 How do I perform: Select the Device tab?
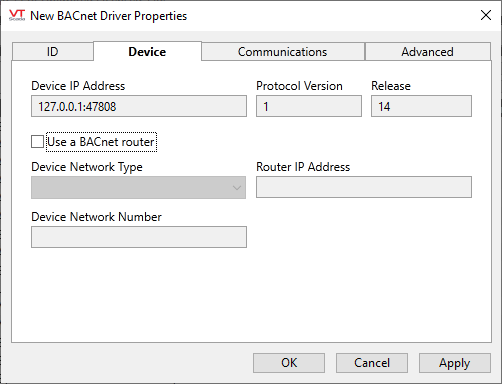pyautogui.click(x=147, y=52)
